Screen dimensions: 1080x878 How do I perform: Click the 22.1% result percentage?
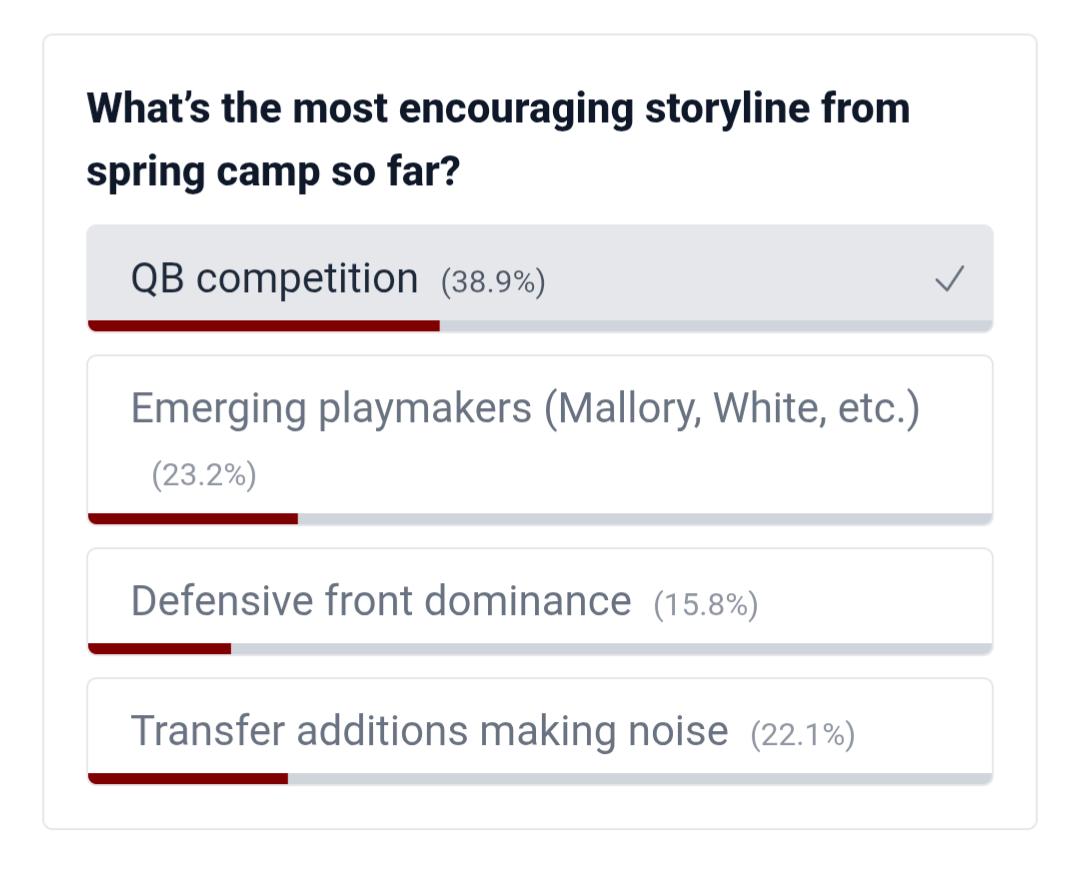[802, 735]
